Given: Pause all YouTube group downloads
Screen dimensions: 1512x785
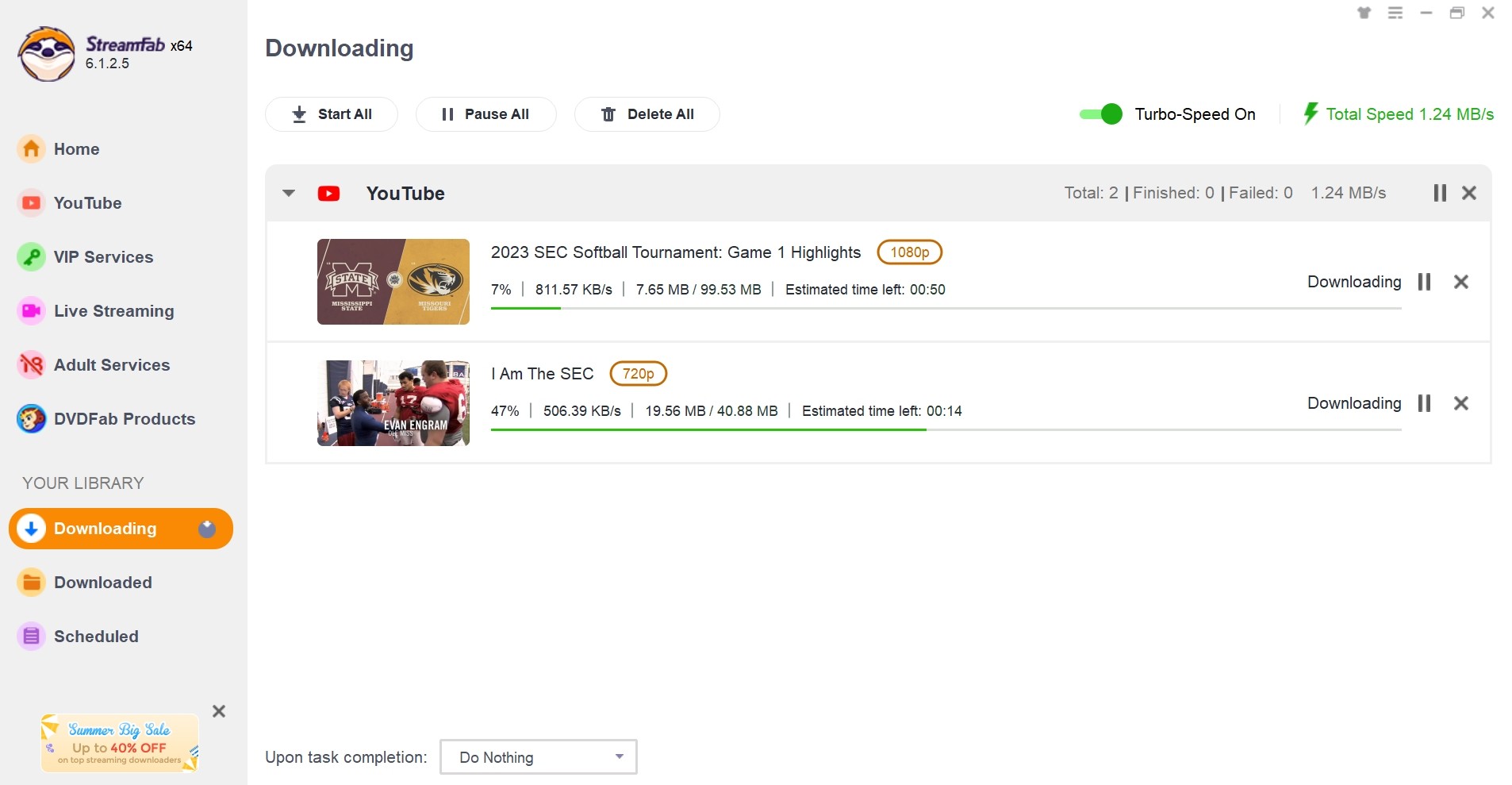Looking at the screenshot, I should click(1440, 193).
